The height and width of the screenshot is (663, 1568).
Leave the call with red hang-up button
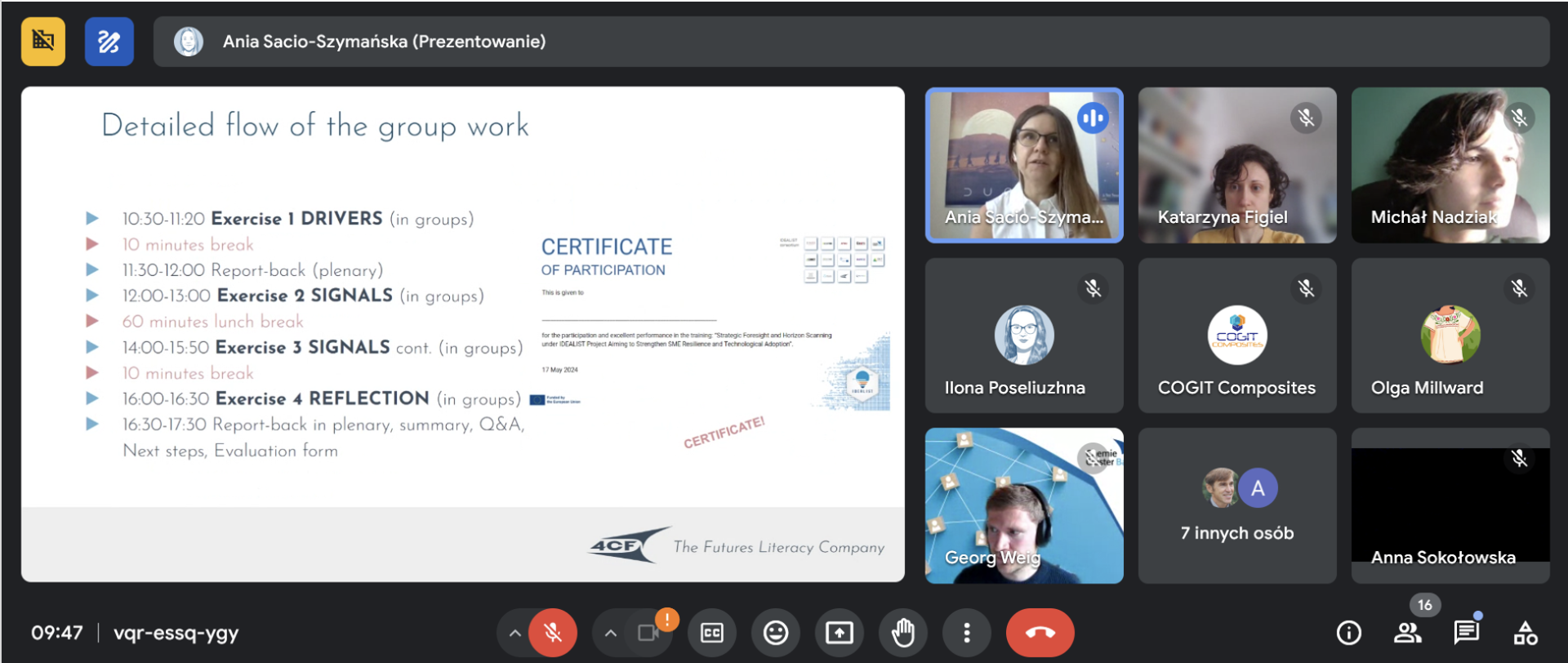point(1040,633)
